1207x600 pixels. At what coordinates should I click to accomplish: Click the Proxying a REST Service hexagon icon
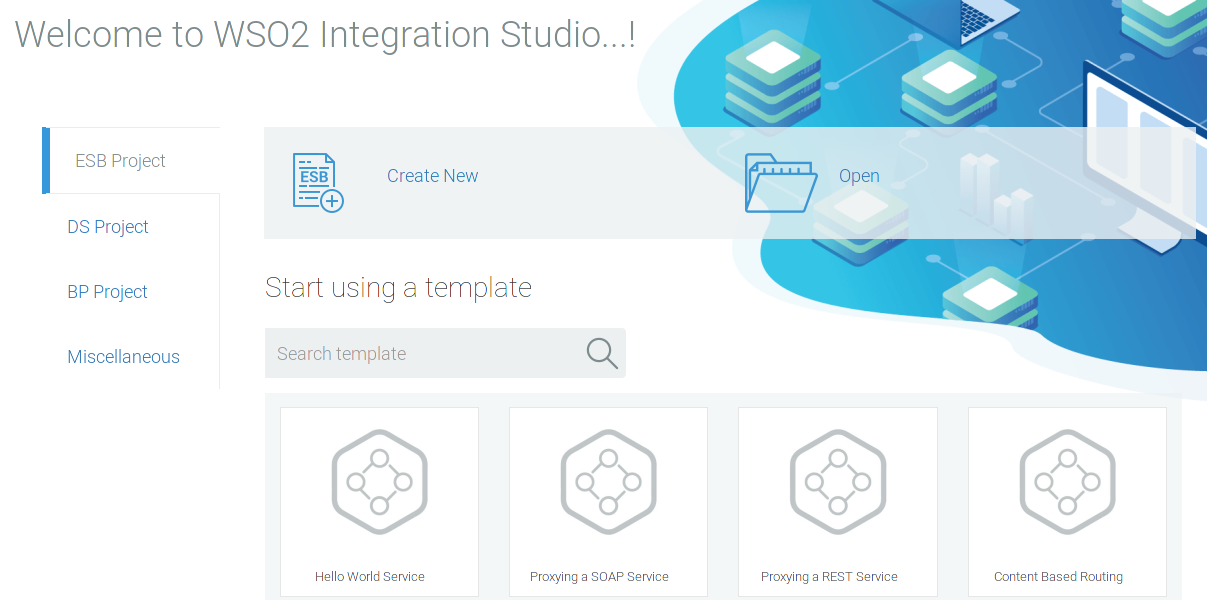point(837,481)
